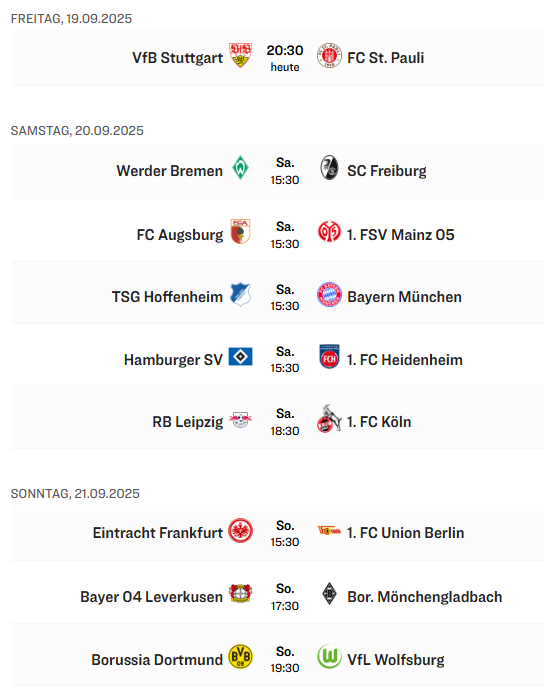Click the RB Leipzig bulls logo
Image resolution: width=544 pixels, height=690 pixels.
(x=240, y=420)
